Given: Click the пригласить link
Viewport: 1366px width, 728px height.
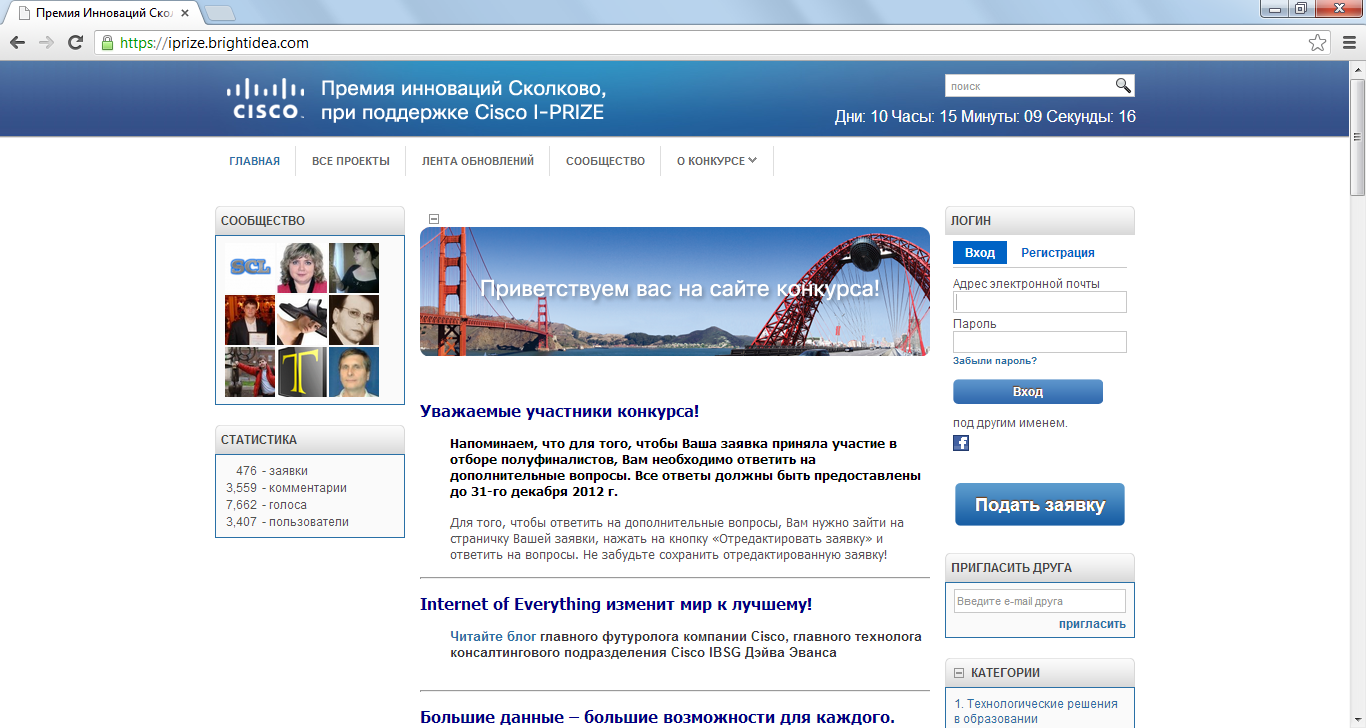Looking at the screenshot, I should pos(1092,624).
